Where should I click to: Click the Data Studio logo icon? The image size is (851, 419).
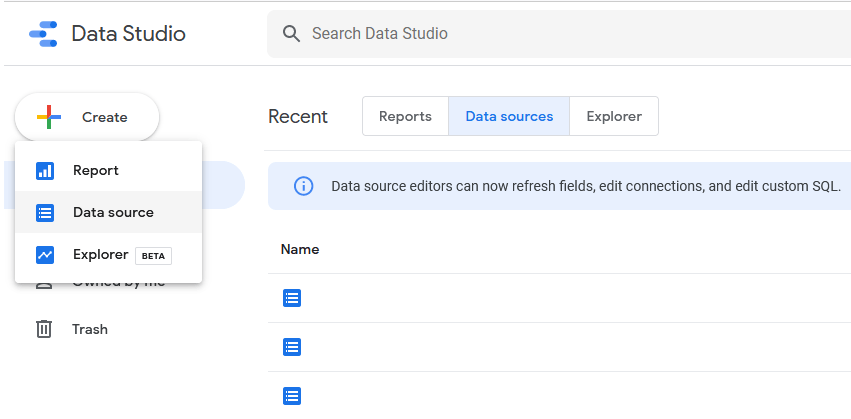(x=43, y=34)
